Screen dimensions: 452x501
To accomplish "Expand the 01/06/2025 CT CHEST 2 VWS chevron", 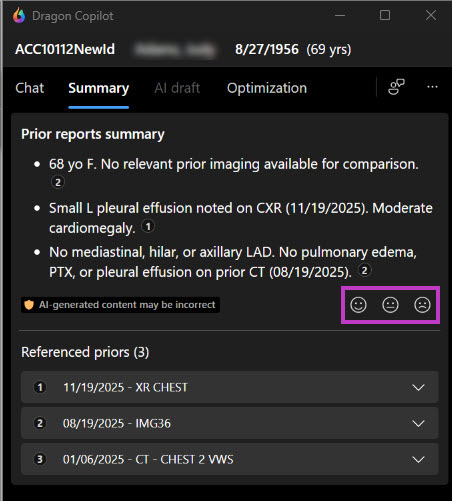I will [x=418, y=459].
